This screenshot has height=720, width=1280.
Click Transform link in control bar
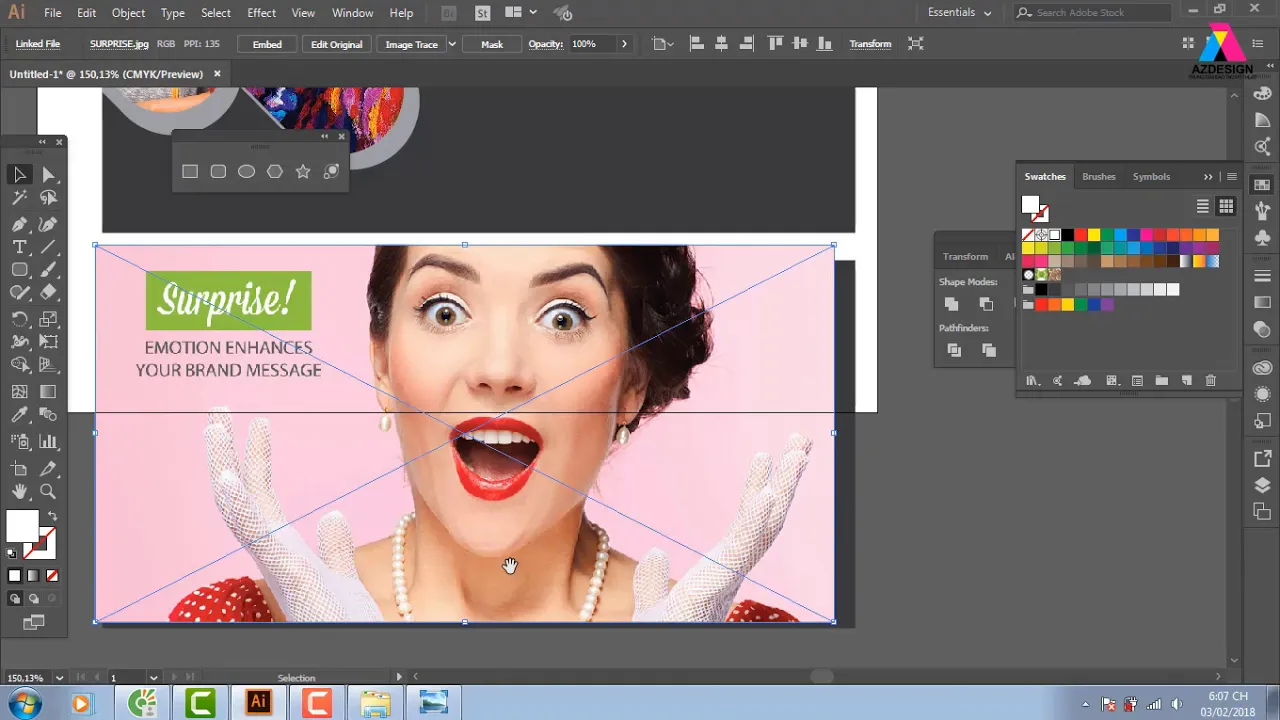coord(870,44)
